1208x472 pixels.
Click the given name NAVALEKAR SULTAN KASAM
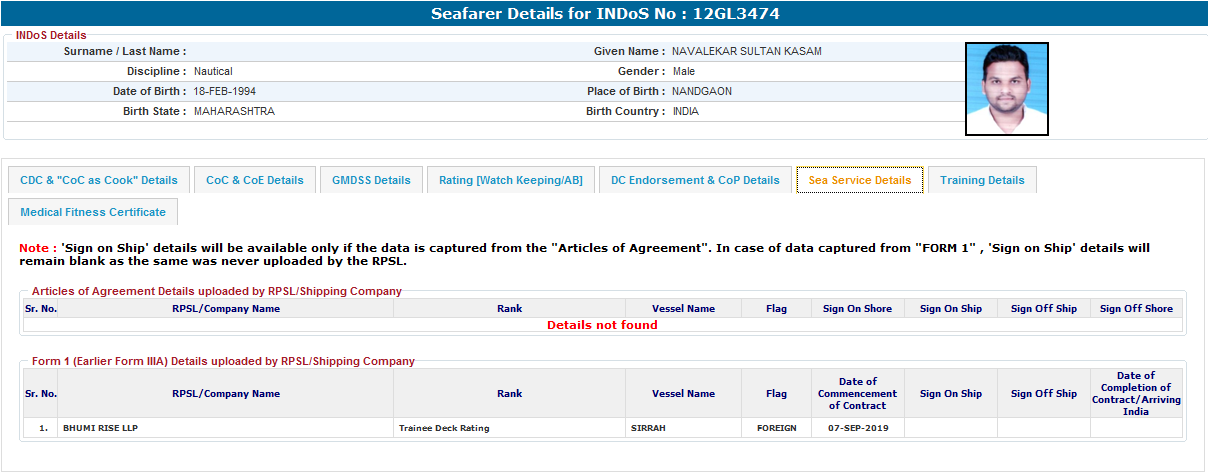[x=746, y=51]
